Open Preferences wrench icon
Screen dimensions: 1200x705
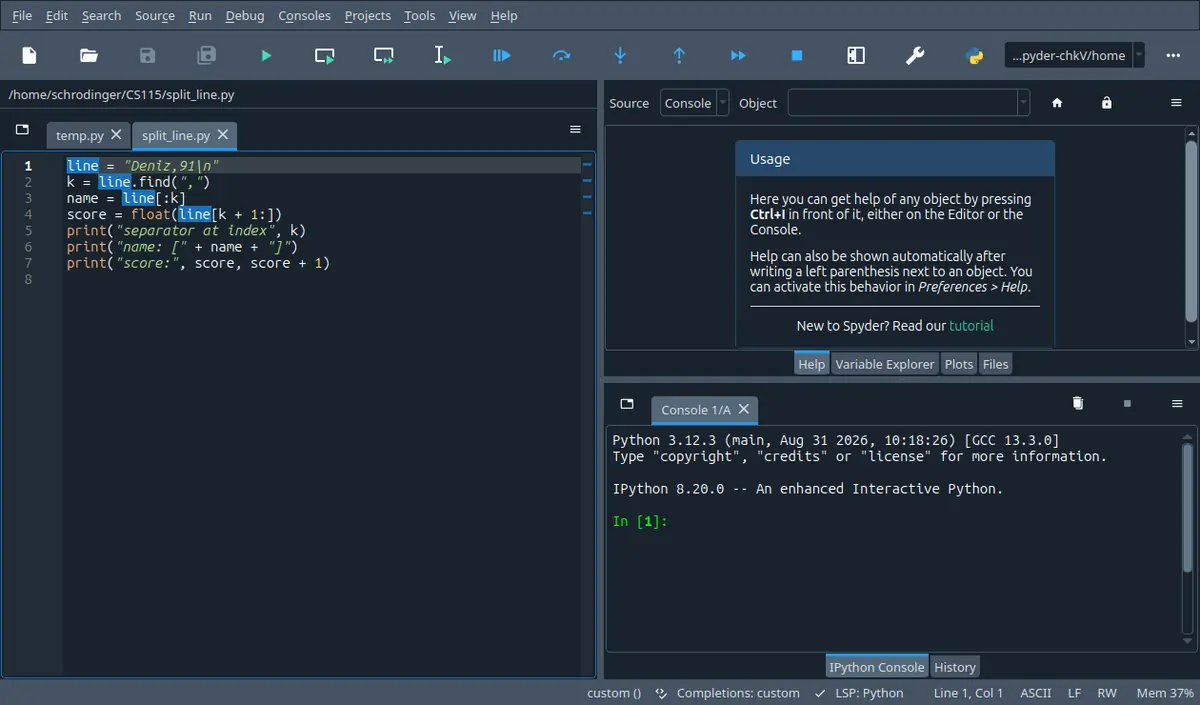pyautogui.click(x=915, y=56)
